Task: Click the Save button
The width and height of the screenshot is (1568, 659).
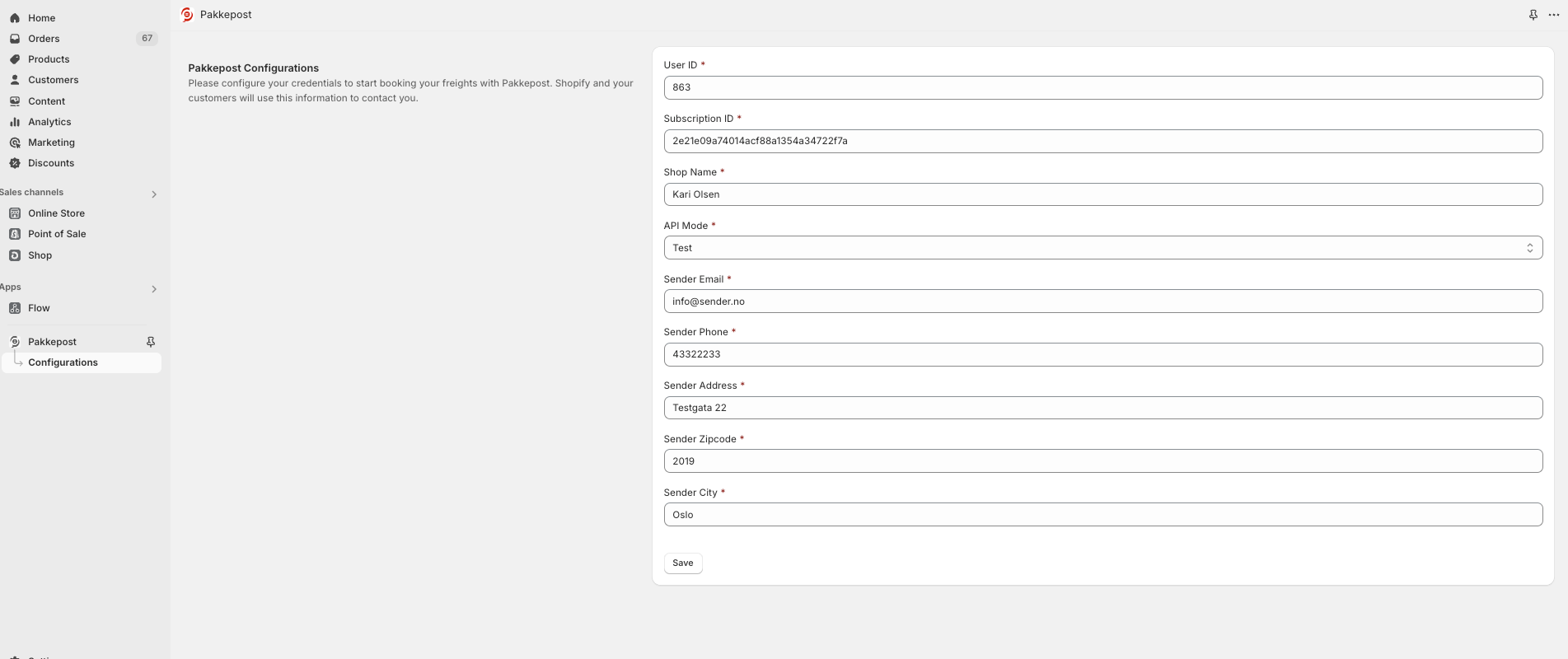Action: click(x=682, y=563)
